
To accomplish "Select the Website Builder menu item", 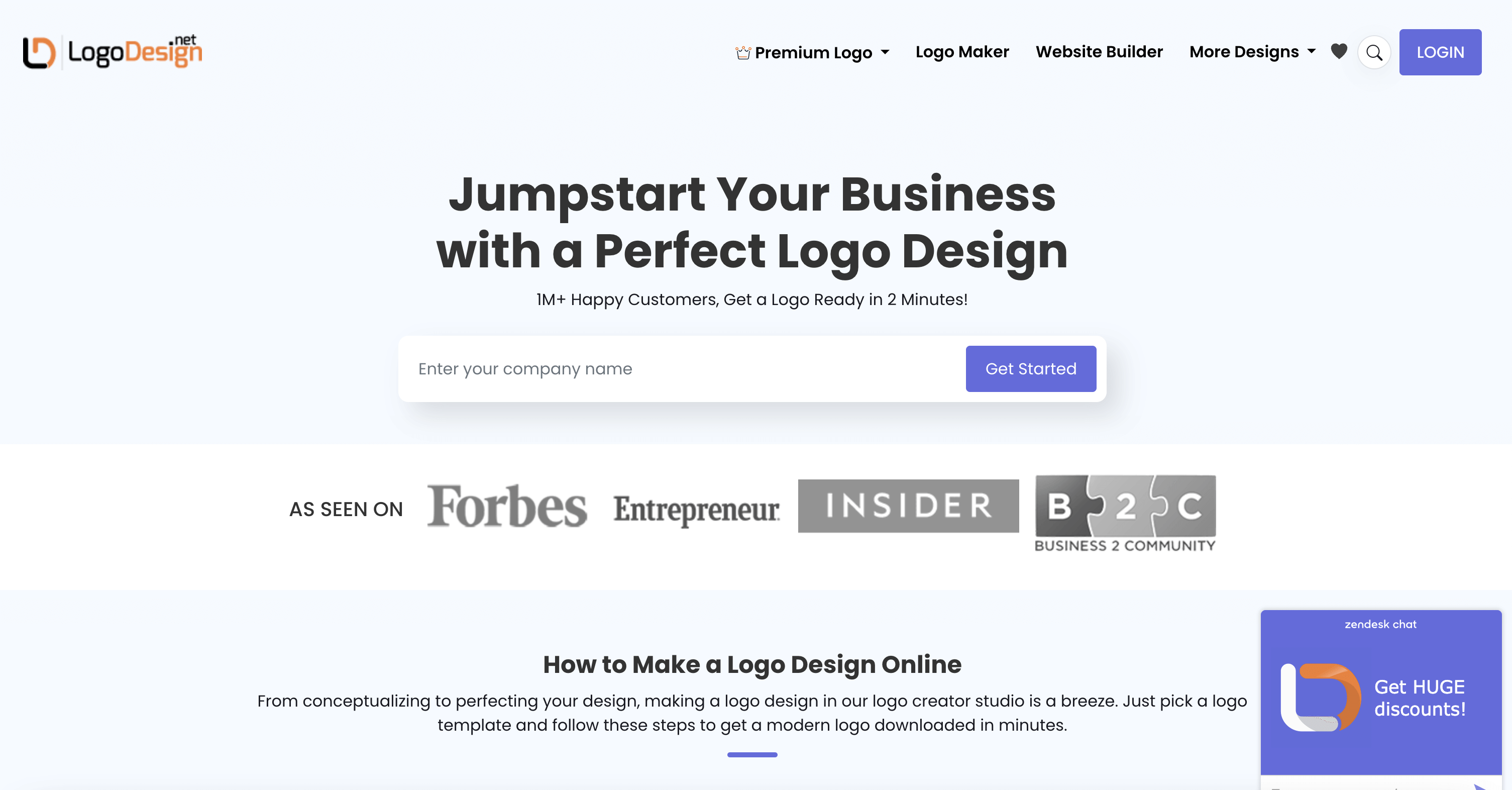I will [x=1099, y=52].
